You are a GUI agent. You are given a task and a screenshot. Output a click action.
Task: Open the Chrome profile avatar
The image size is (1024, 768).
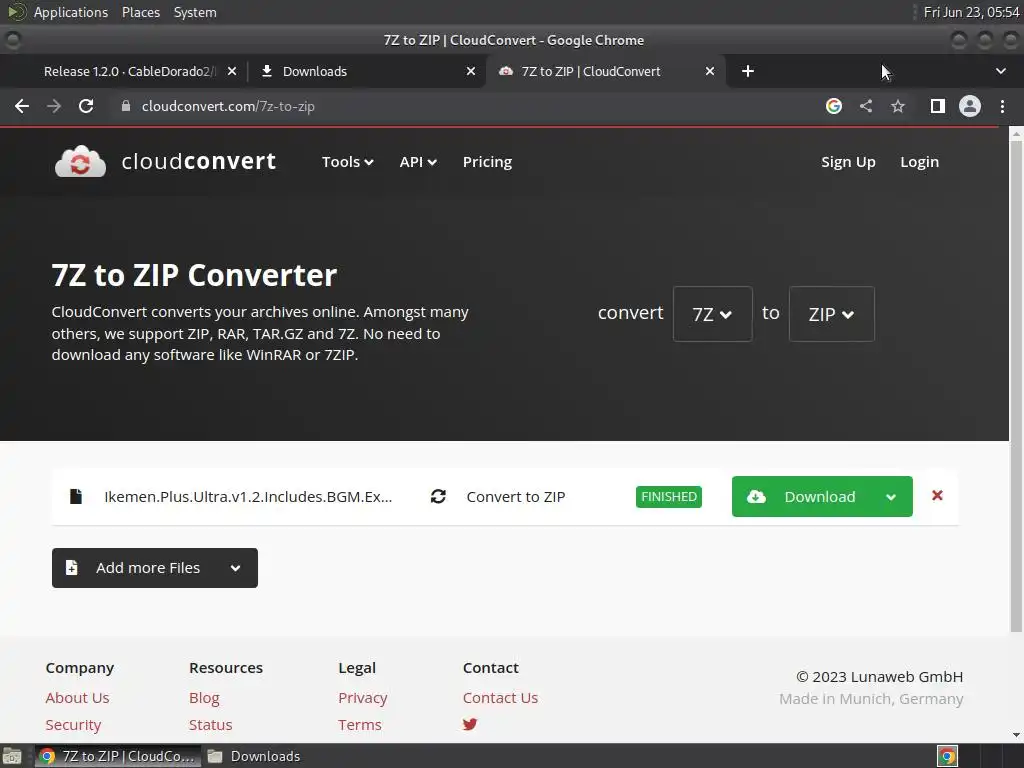tap(970, 106)
